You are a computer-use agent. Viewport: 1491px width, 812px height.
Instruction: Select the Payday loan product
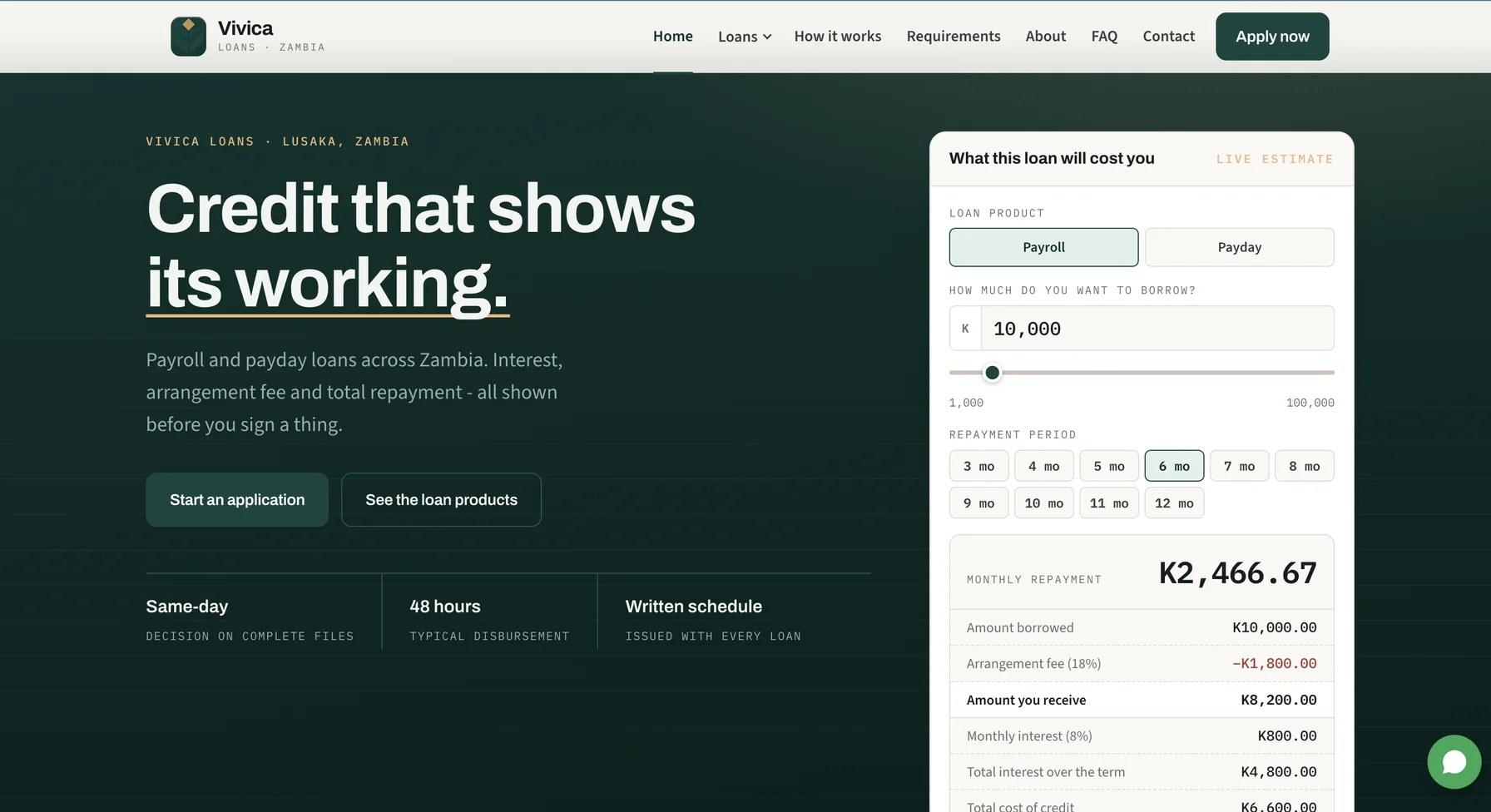[1239, 247]
